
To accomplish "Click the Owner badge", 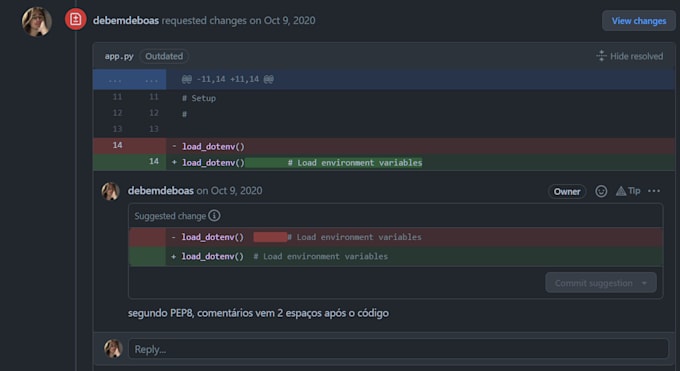I will 566,191.
